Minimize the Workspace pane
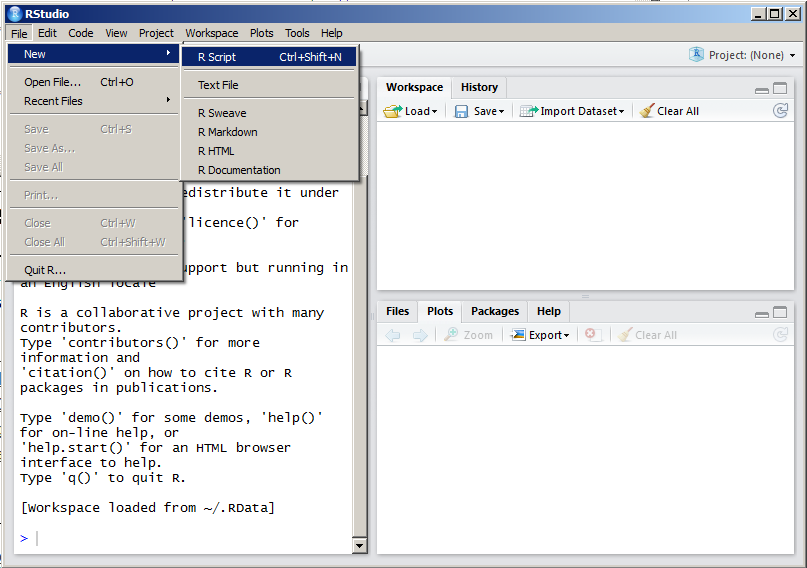Viewport: 807px width, 568px height. tap(762, 90)
